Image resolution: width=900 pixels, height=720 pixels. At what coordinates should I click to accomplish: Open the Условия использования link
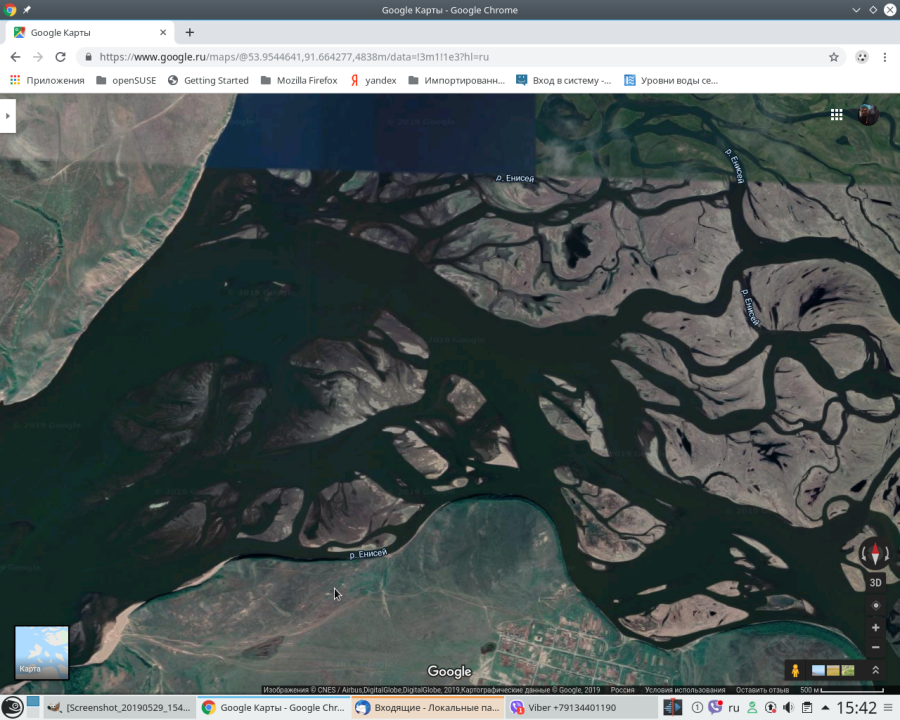coord(685,690)
